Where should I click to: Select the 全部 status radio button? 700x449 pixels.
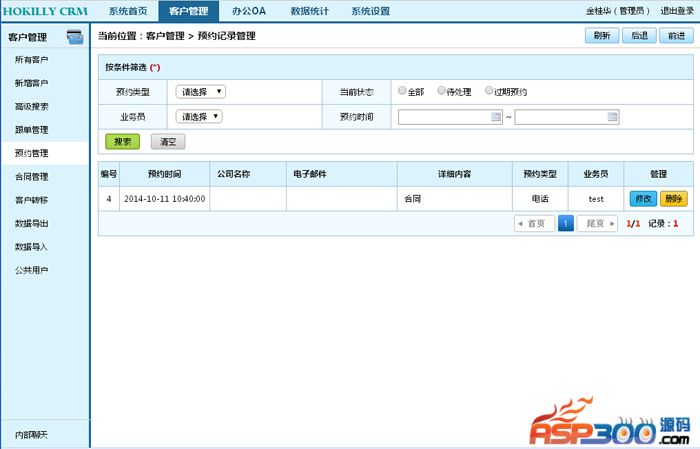tap(402, 91)
